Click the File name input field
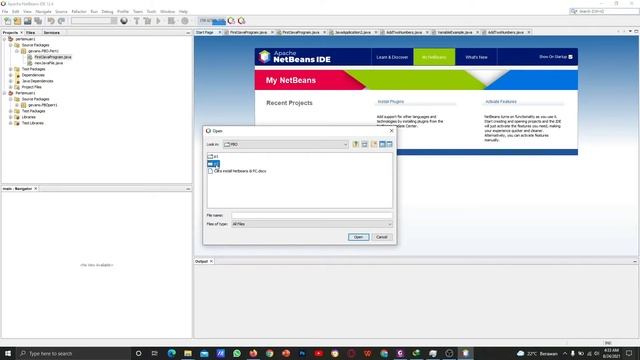This screenshot has height=360, width=640. pyautogui.click(x=312, y=215)
